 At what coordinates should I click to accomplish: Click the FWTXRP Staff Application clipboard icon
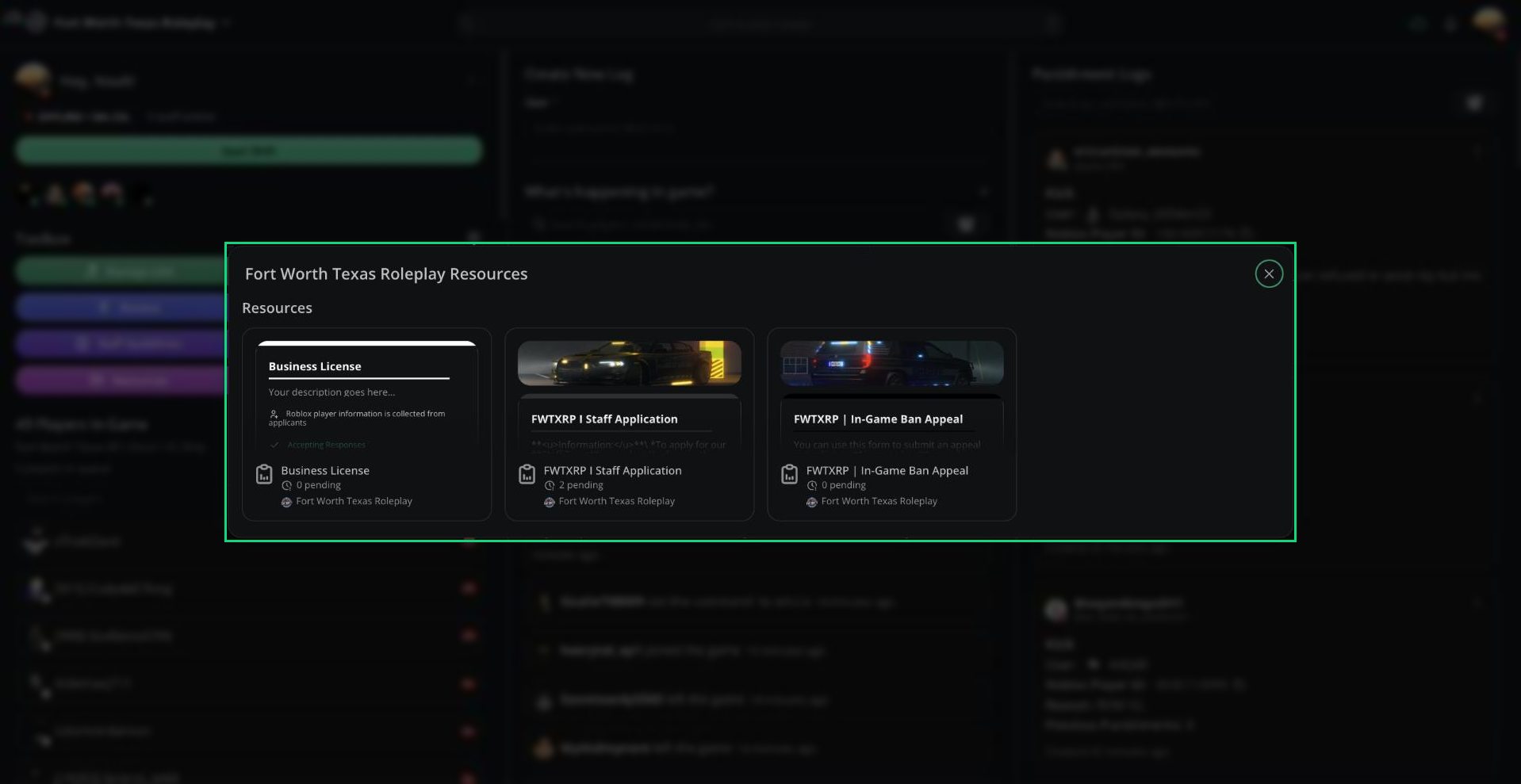(x=527, y=474)
